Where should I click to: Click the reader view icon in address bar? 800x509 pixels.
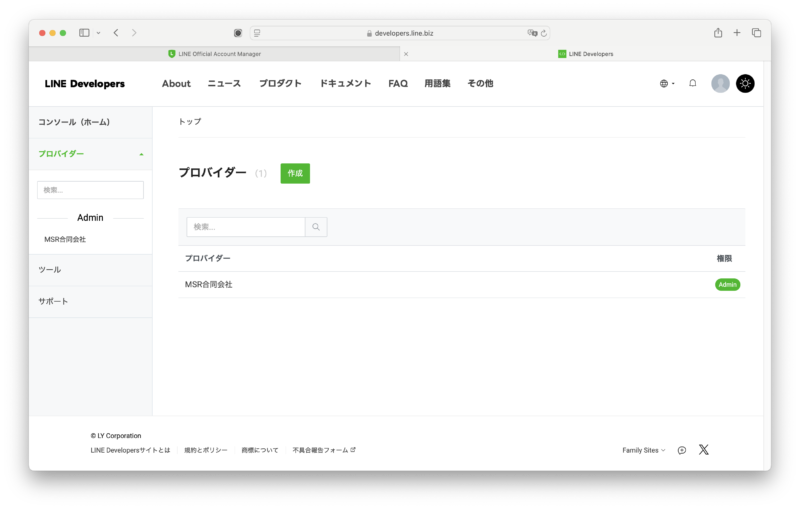click(257, 33)
